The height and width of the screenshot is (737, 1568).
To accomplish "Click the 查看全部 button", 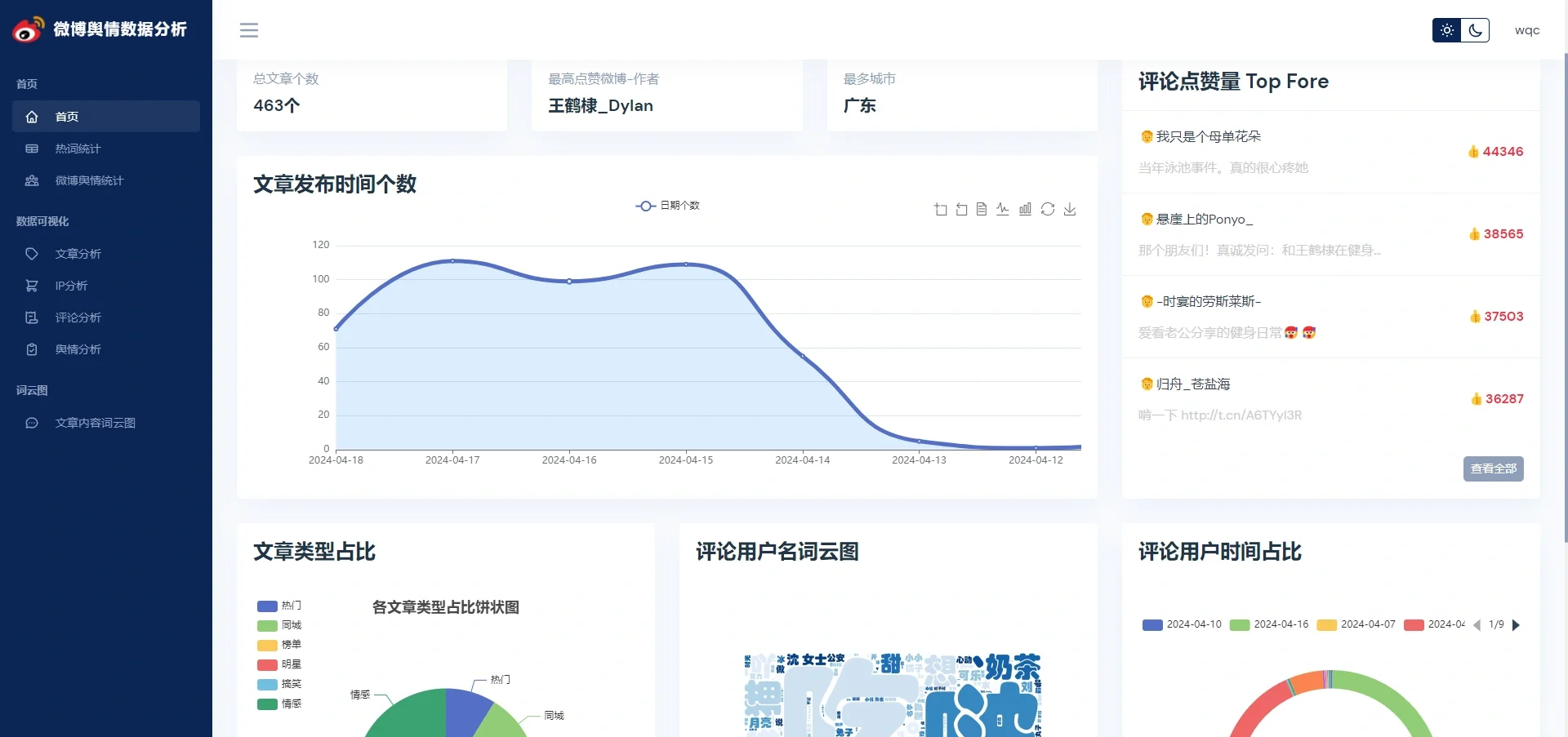I will [x=1493, y=468].
